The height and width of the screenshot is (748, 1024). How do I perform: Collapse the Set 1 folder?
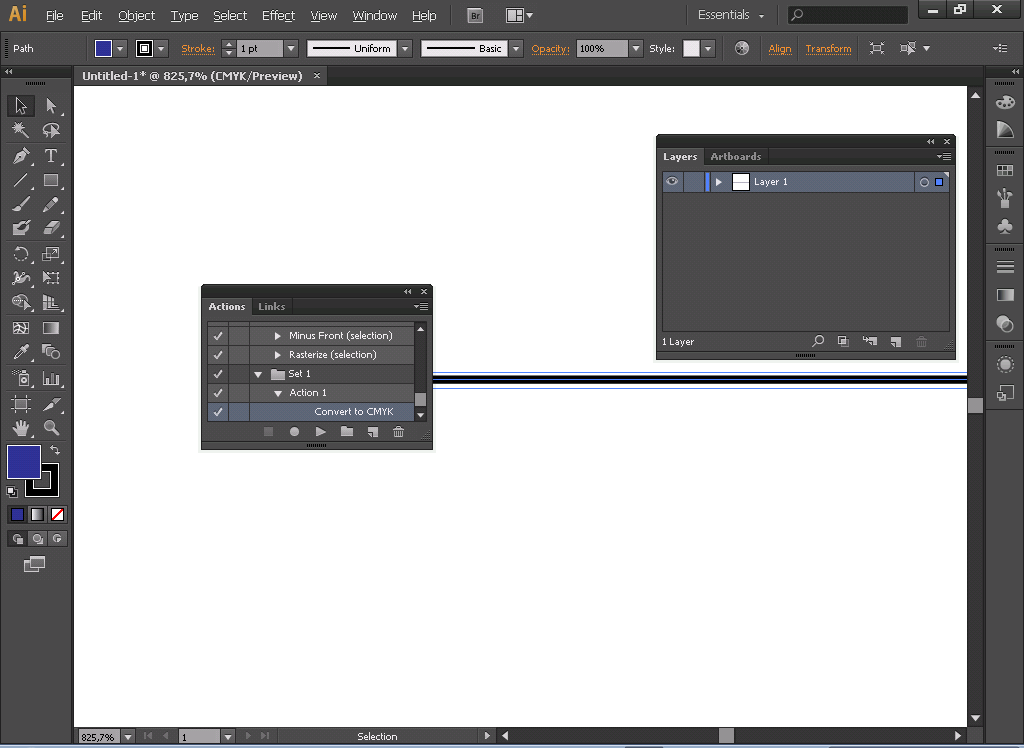point(258,374)
